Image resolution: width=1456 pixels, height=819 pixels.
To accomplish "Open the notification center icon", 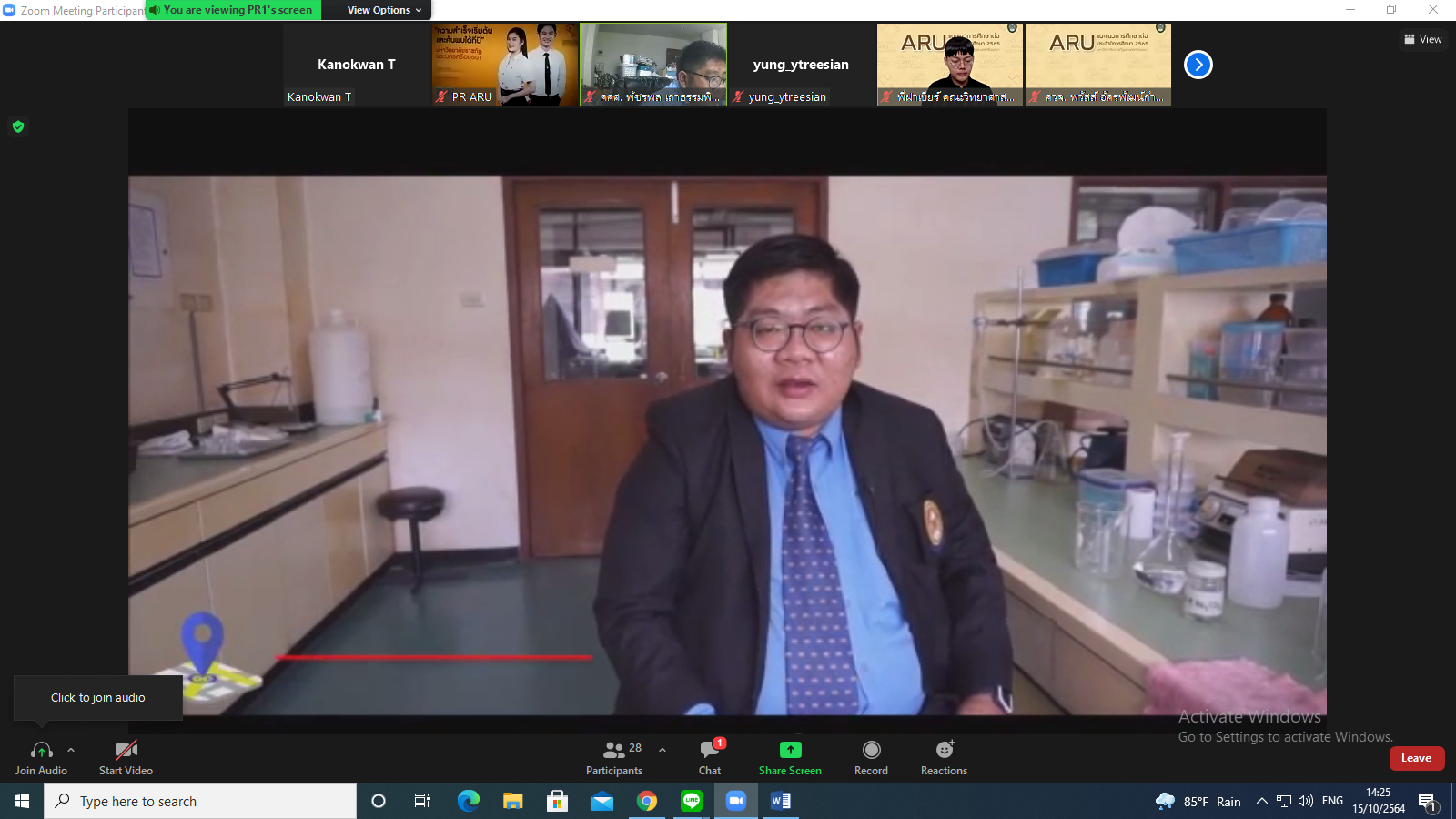I will click(x=1428, y=802).
